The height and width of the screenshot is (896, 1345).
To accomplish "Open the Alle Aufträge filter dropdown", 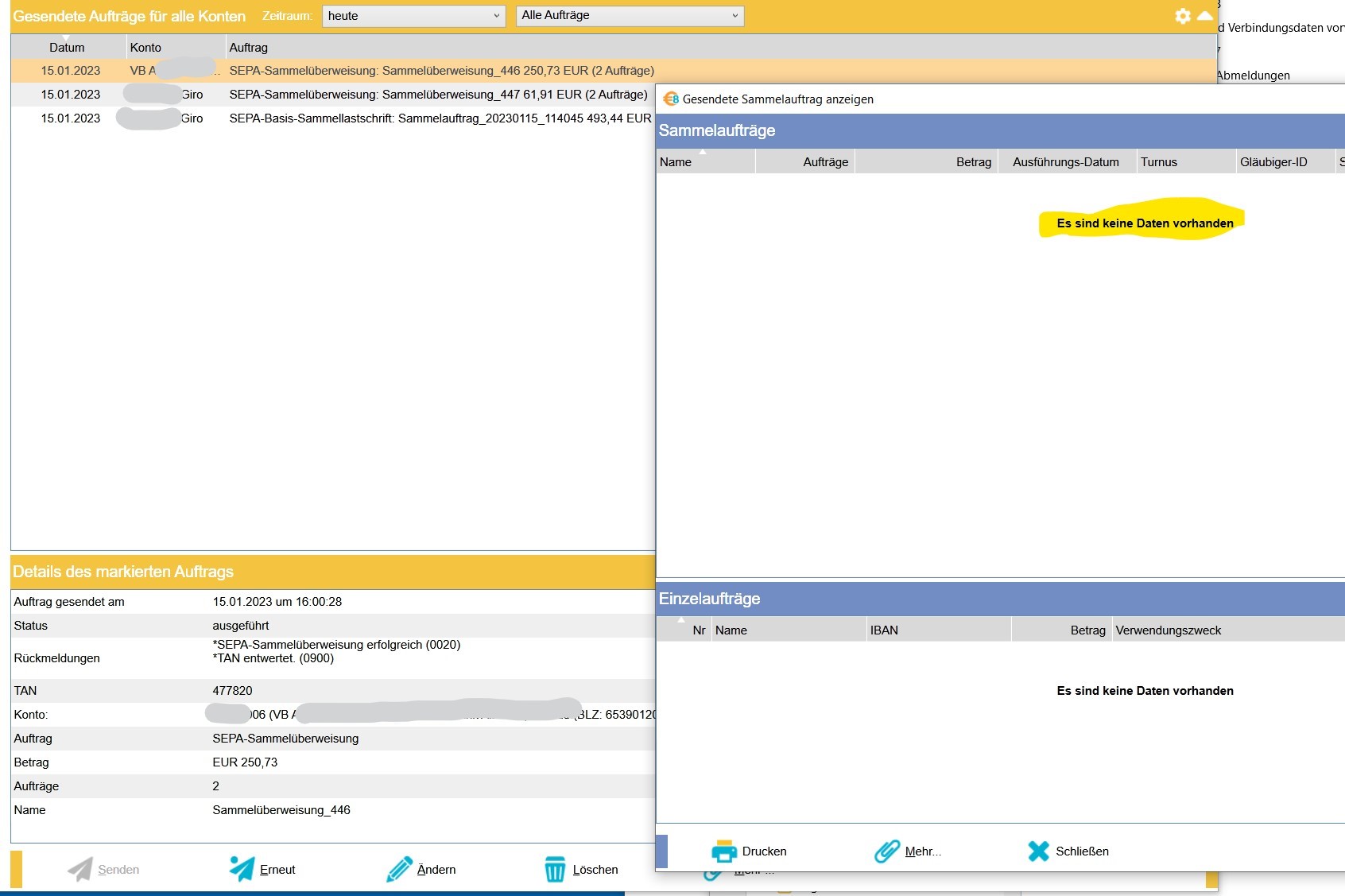I will click(630, 16).
